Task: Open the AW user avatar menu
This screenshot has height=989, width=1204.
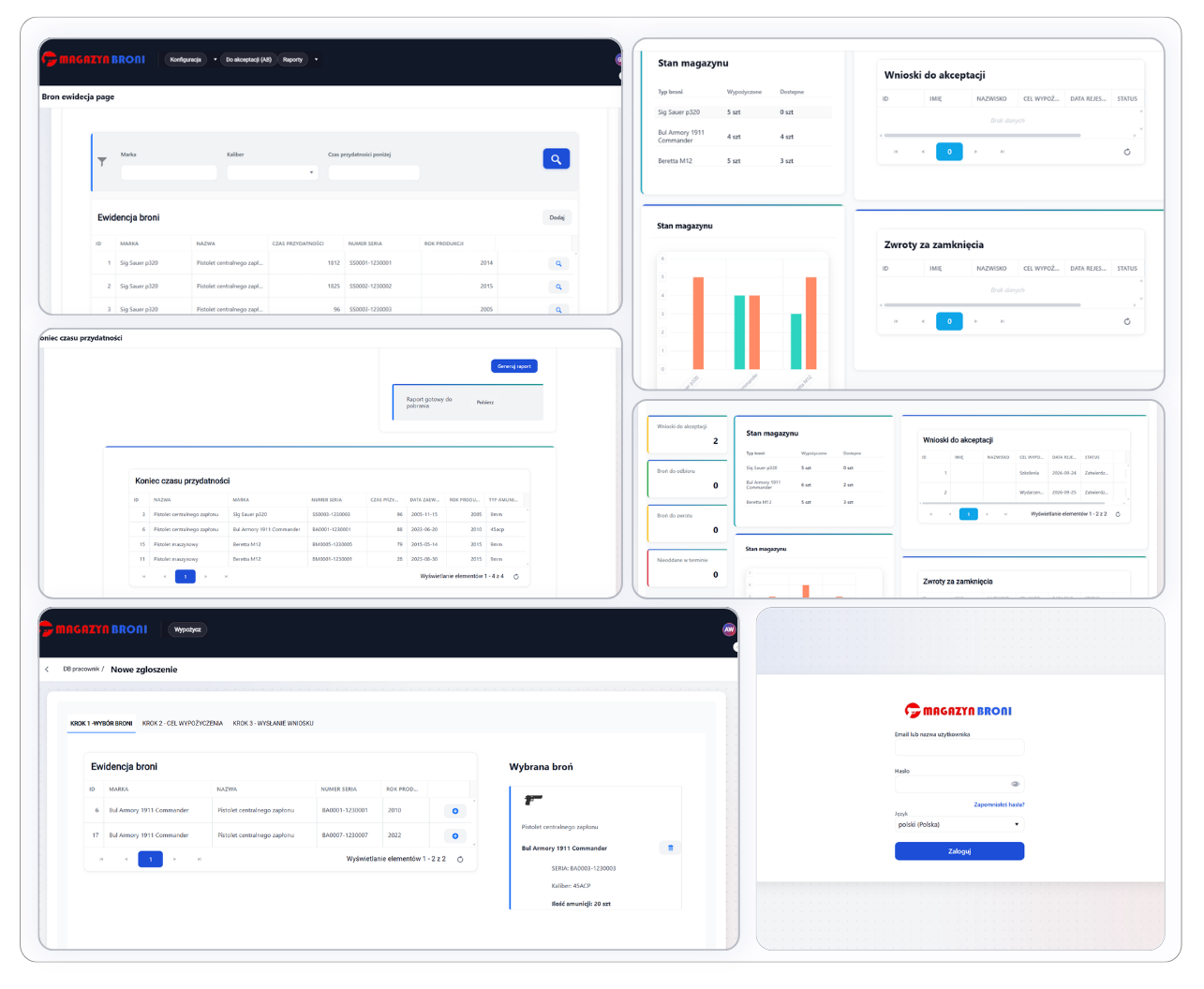Action: [x=729, y=629]
